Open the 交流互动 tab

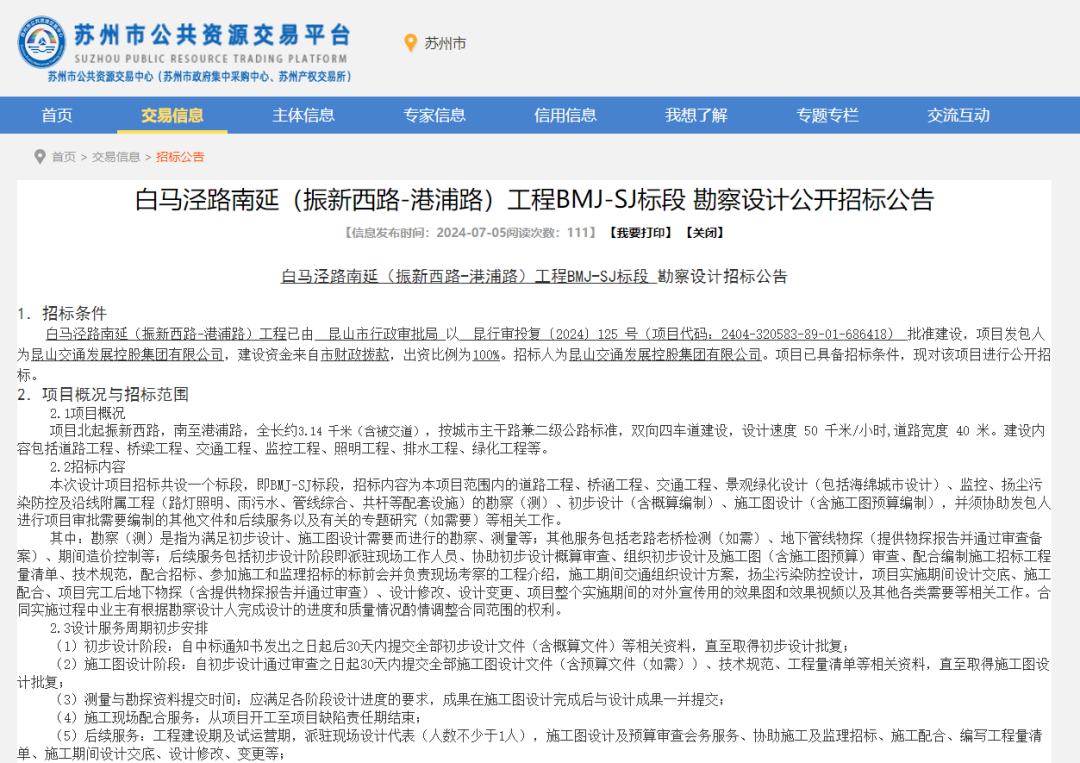click(958, 115)
